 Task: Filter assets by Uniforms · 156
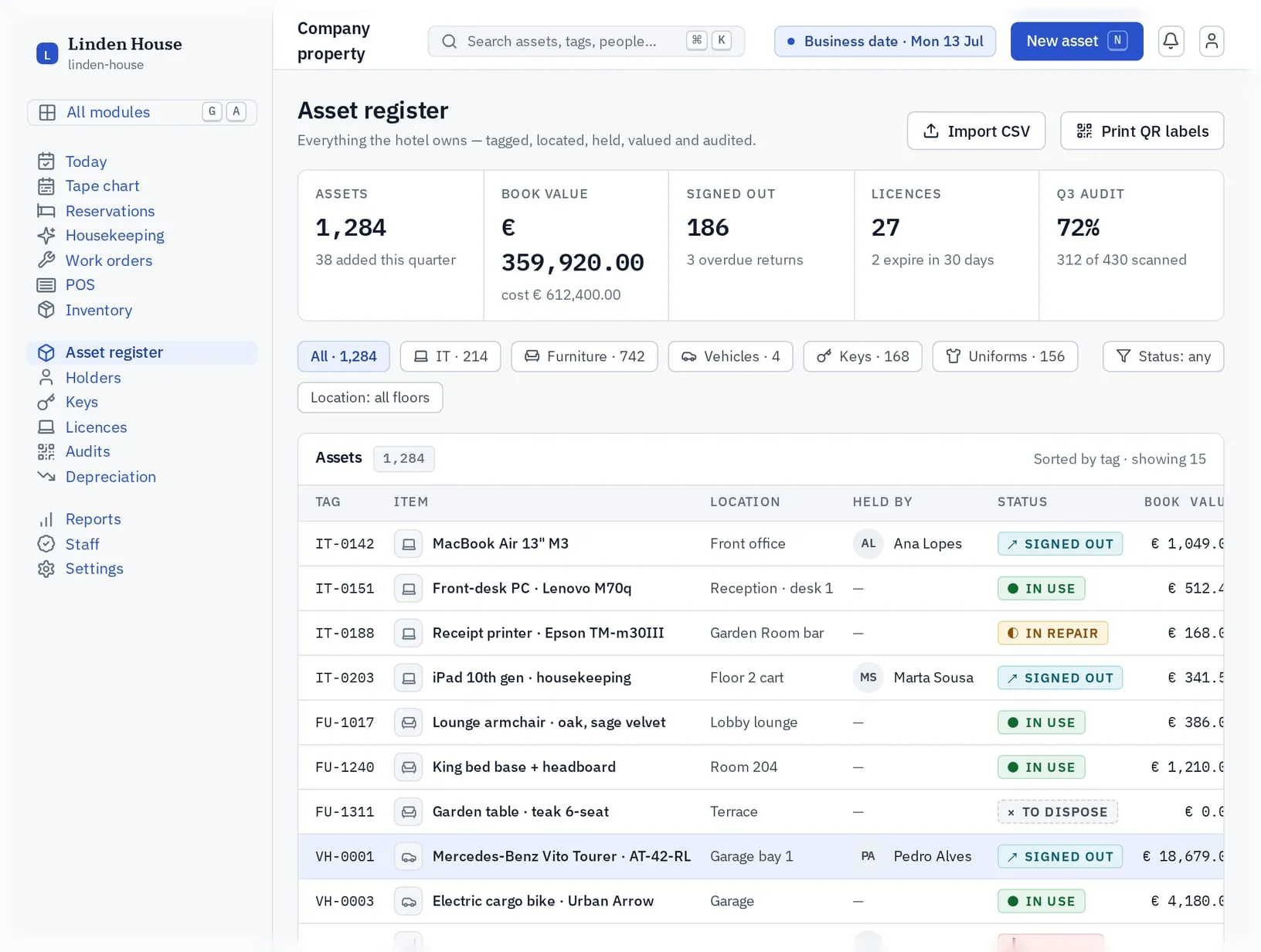pyautogui.click(x=1004, y=356)
